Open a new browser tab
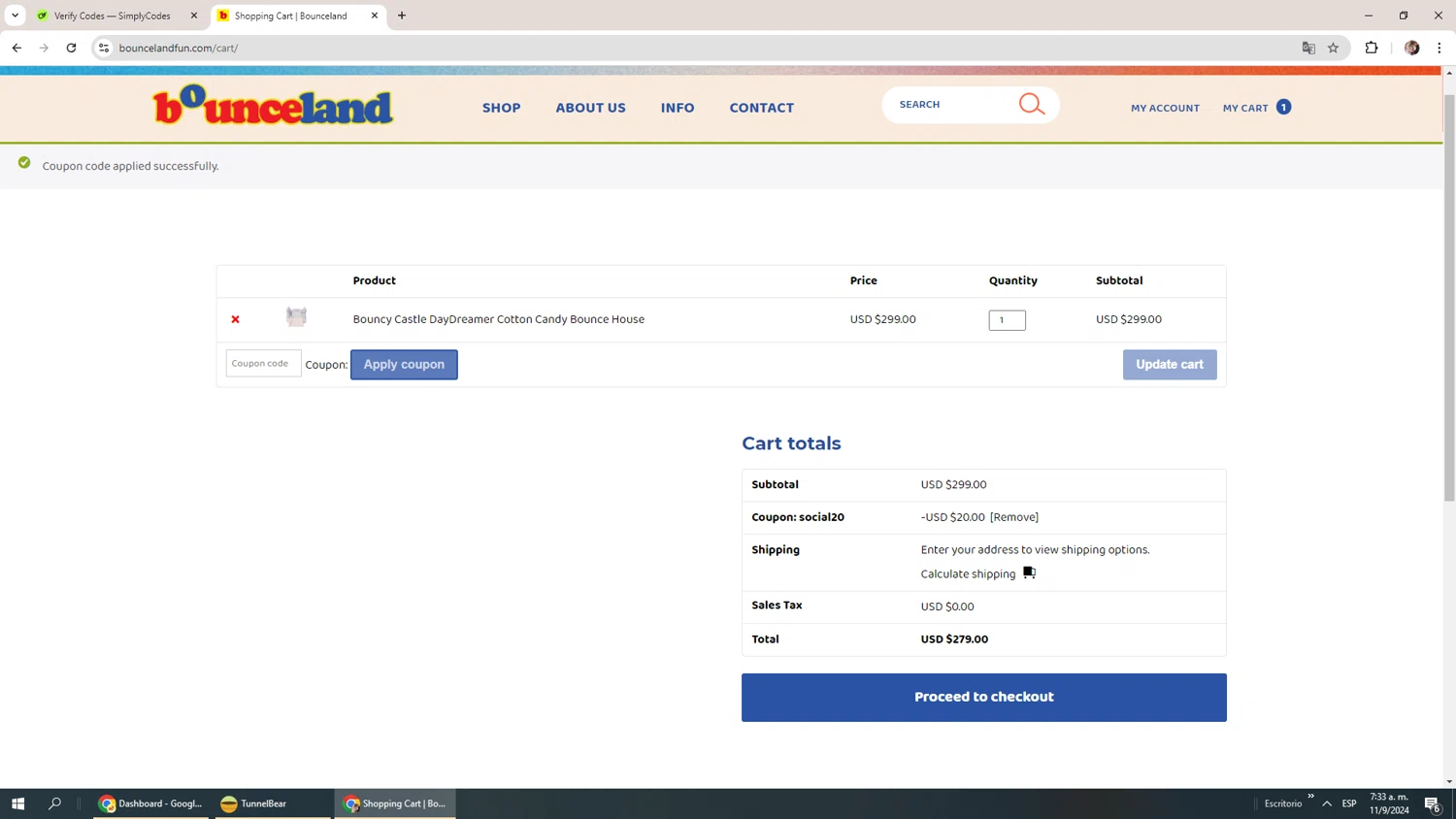Viewport: 1456px width, 819px height. tap(402, 16)
